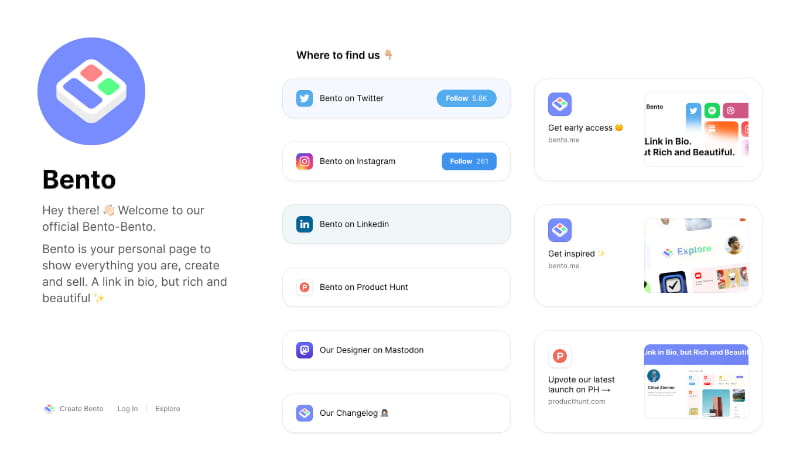Click bento.me under Get inspired
The height and width of the screenshot is (449, 800).
[x=564, y=266]
